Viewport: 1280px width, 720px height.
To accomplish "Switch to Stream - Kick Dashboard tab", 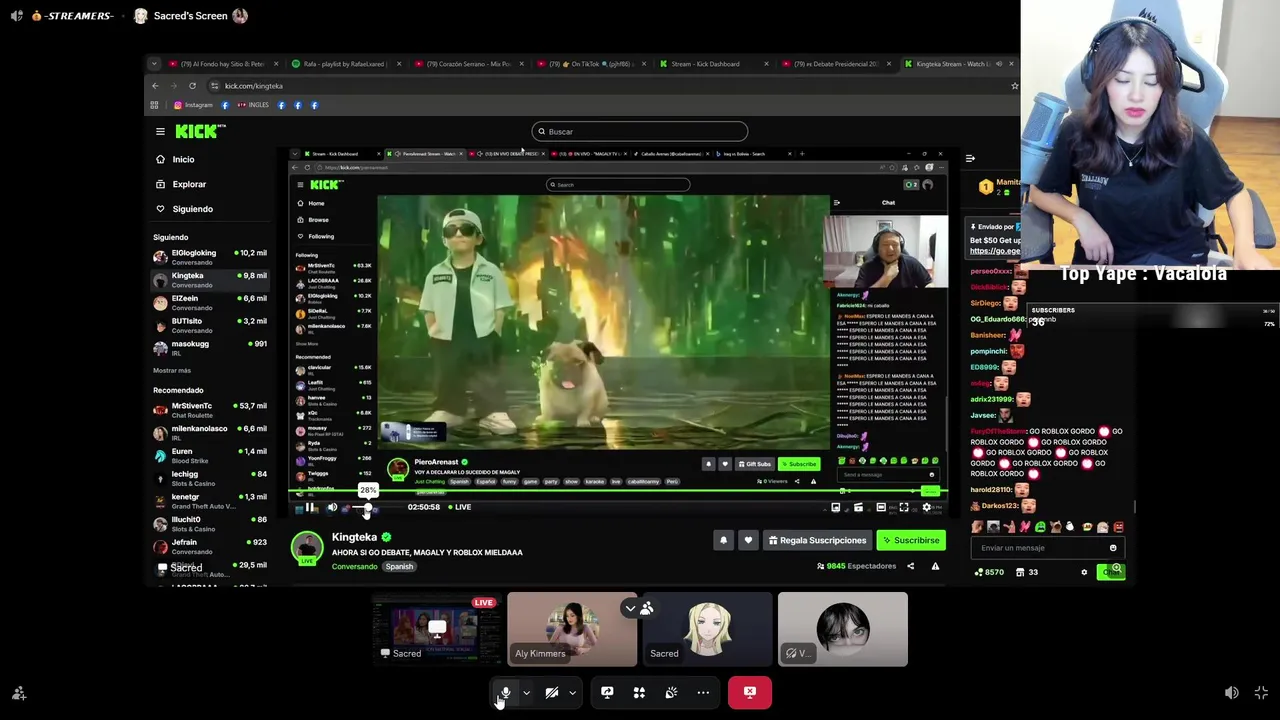I will (x=713, y=64).
